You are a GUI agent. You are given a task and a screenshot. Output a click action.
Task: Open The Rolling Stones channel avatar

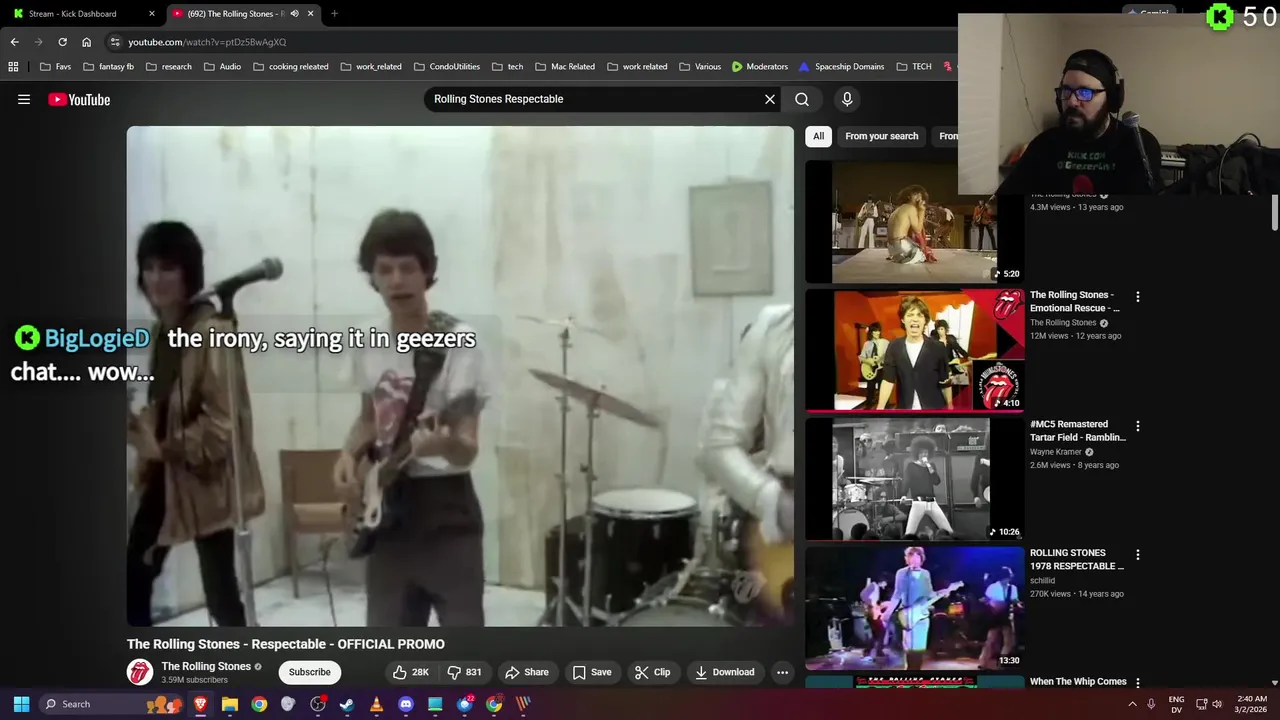[140, 672]
